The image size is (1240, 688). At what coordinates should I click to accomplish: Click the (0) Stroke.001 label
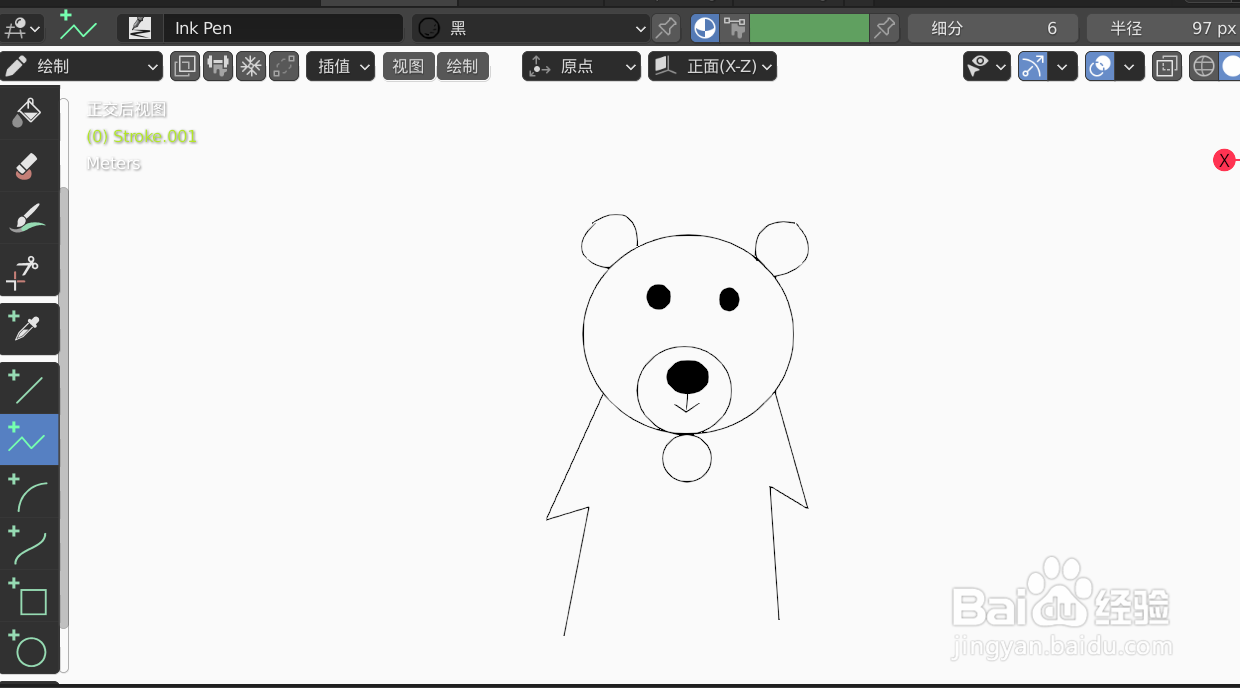(x=142, y=137)
